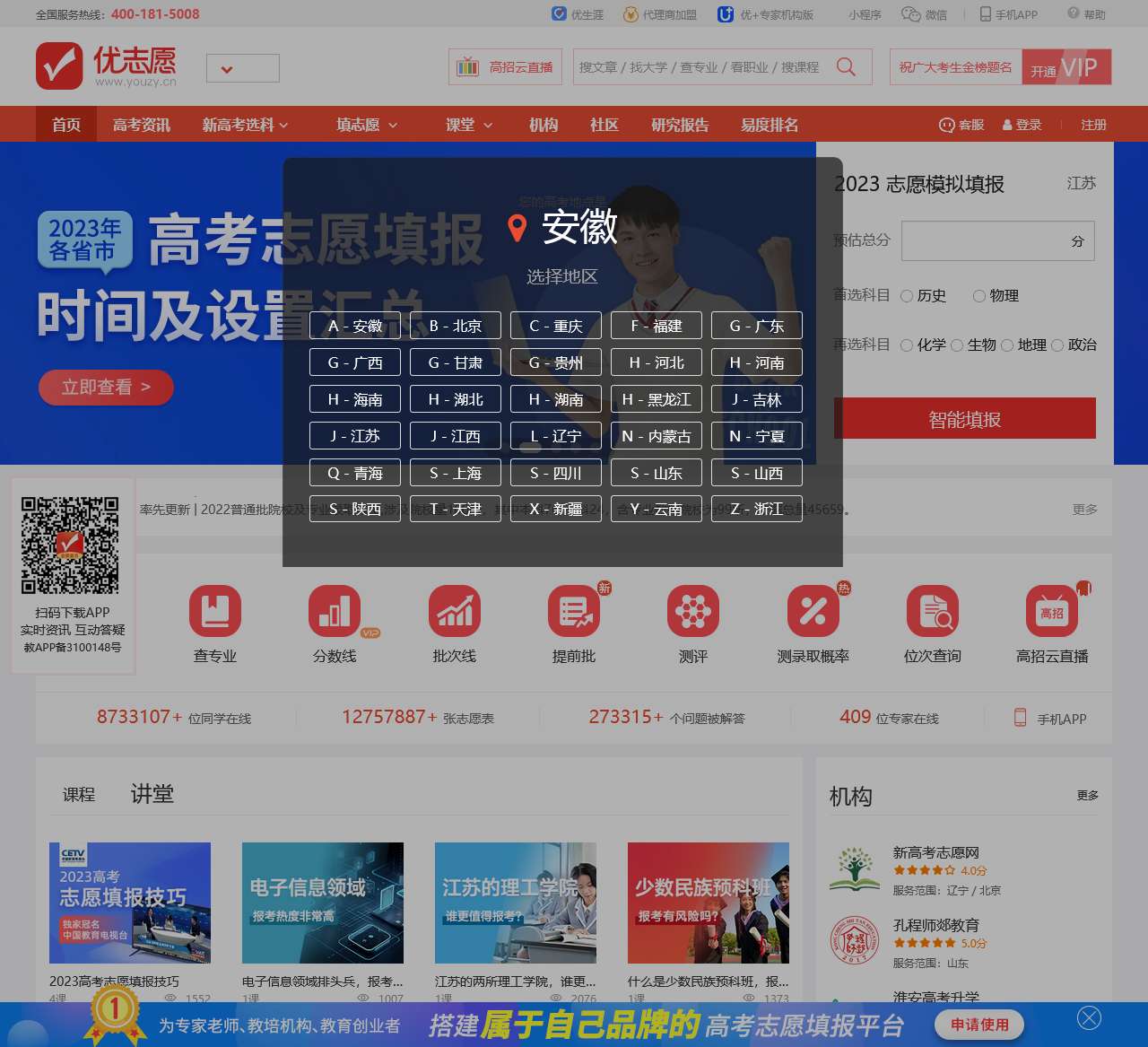This screenshot has width=1148, height=1047.
Task: Select the 测录取概率 probability tool
Action: (x=813, y=624)
